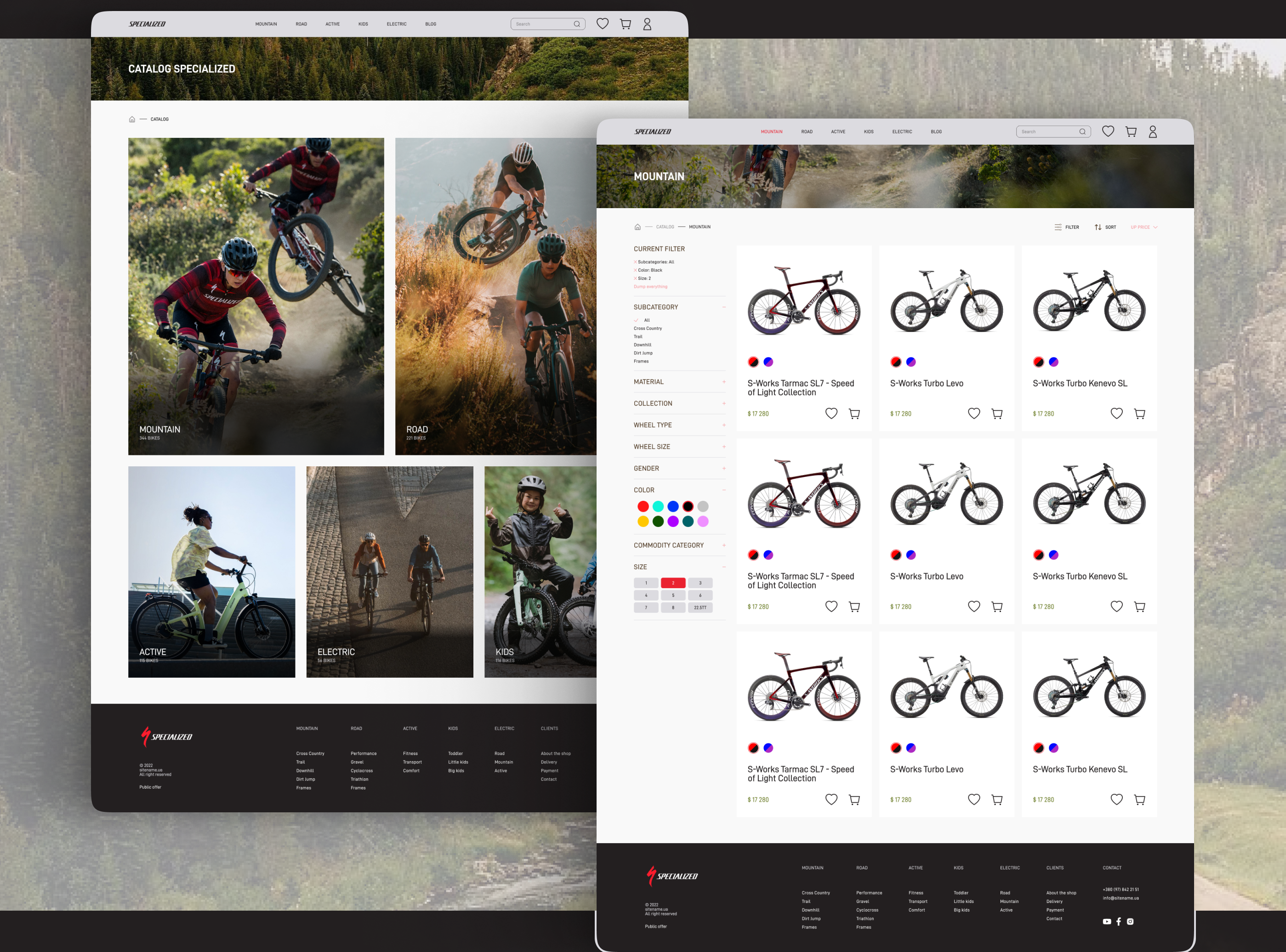This screenshot has height=952, width=1286.
Task: Remove the 'Color: Black' filter with its X
Action: tap(635, 270)
